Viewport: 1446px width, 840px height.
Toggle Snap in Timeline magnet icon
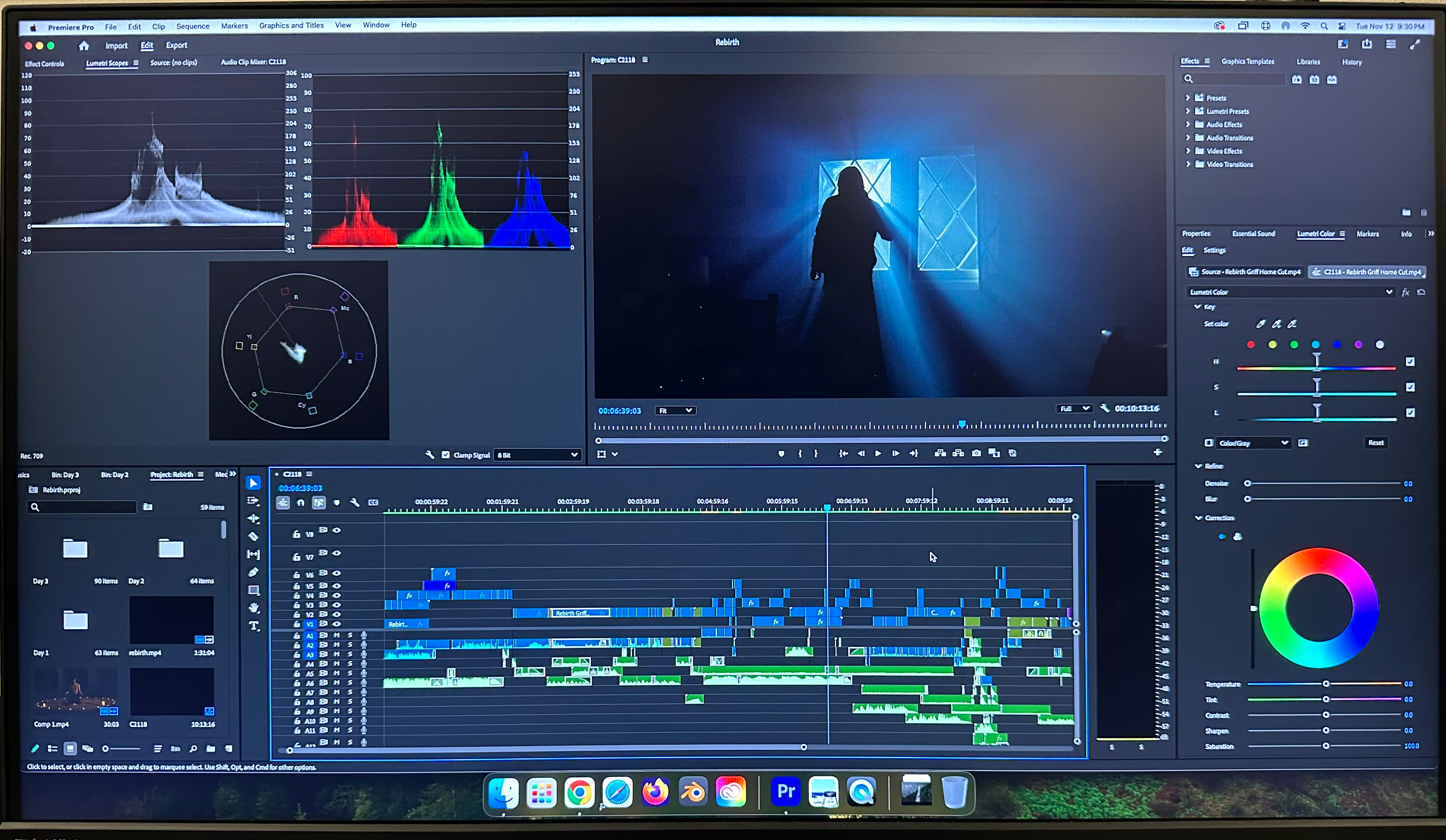tap(300, 503)
